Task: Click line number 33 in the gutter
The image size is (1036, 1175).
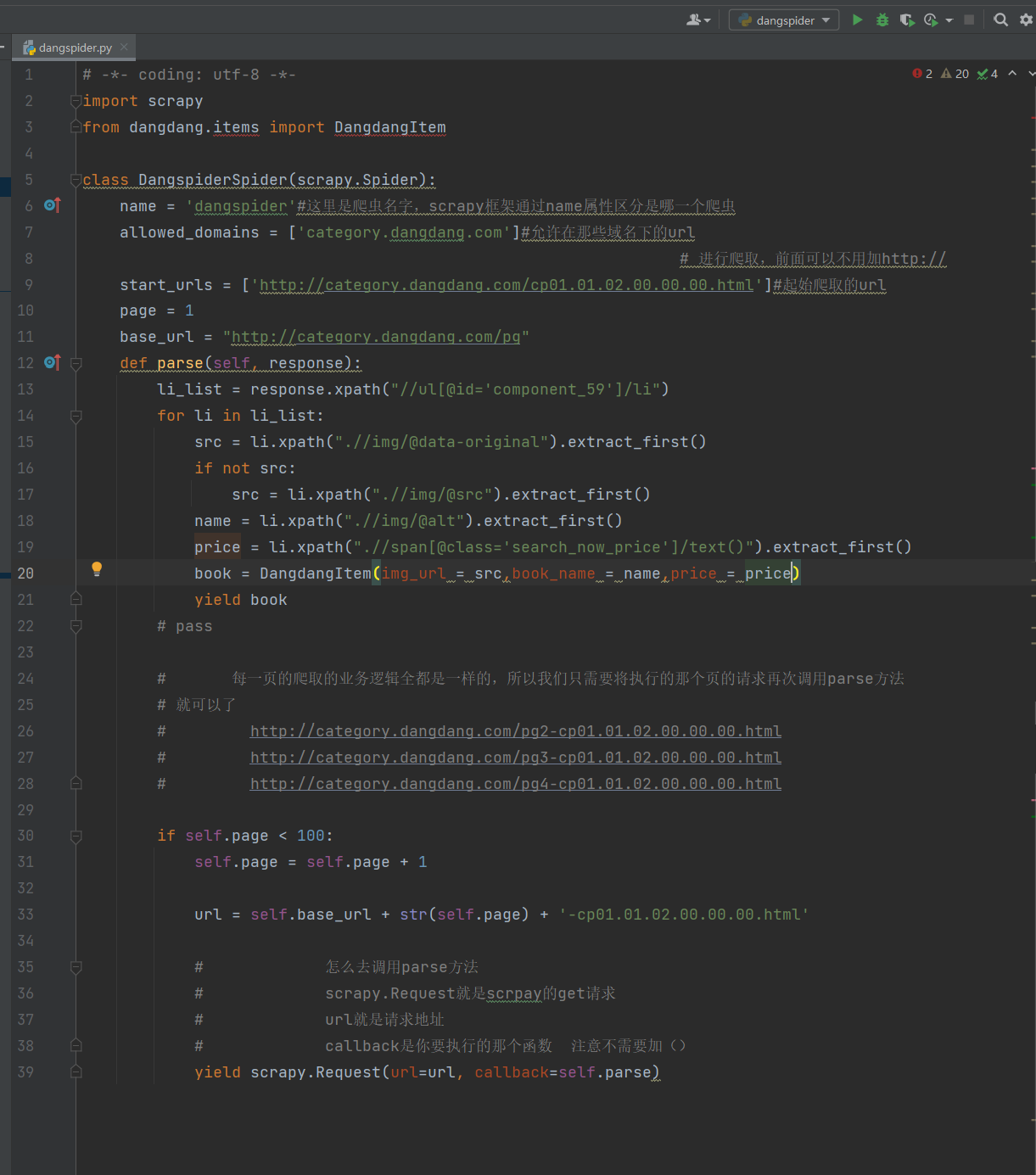Action: (x=25, y=915)
